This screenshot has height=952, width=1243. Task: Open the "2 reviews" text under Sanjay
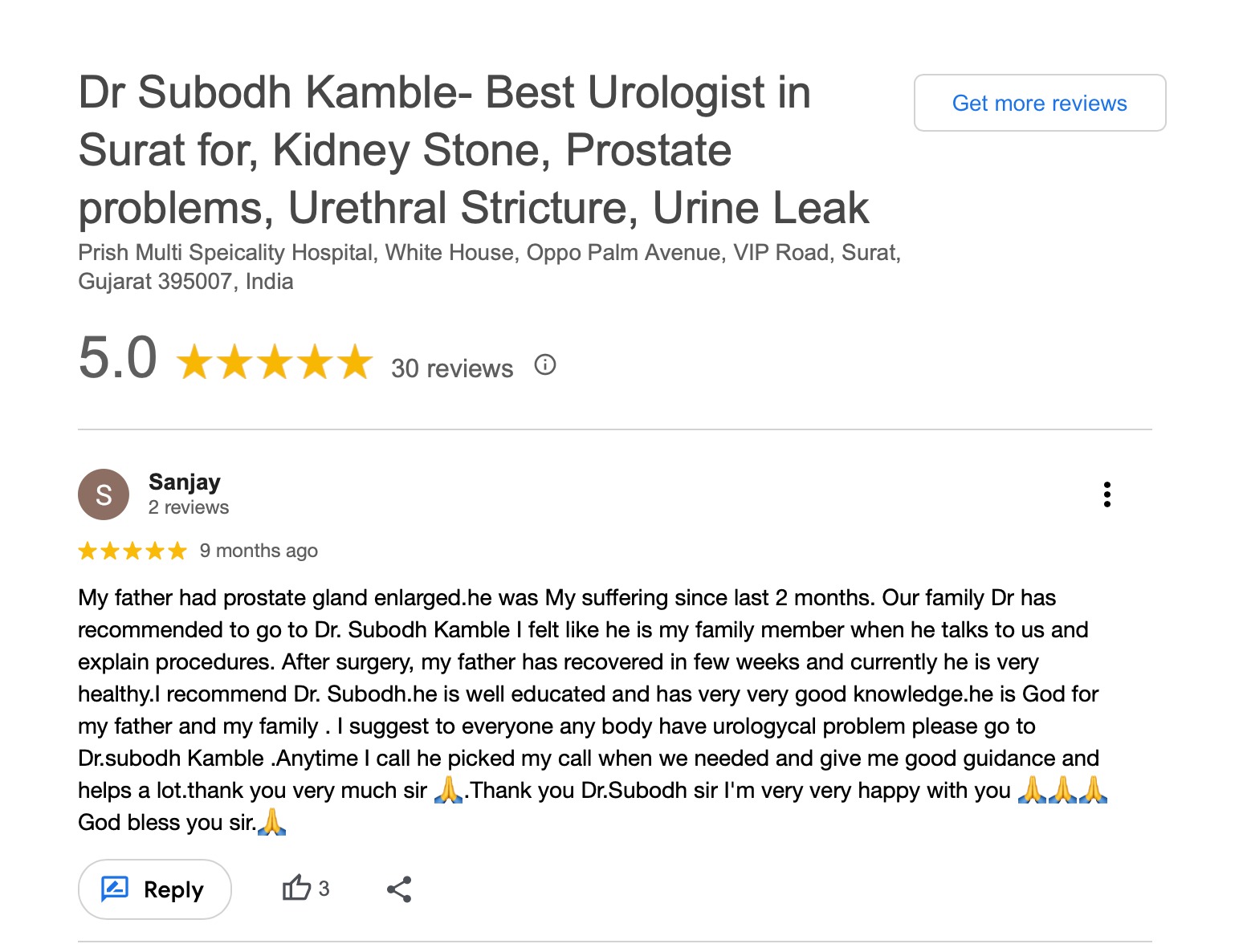click(188, 507)
